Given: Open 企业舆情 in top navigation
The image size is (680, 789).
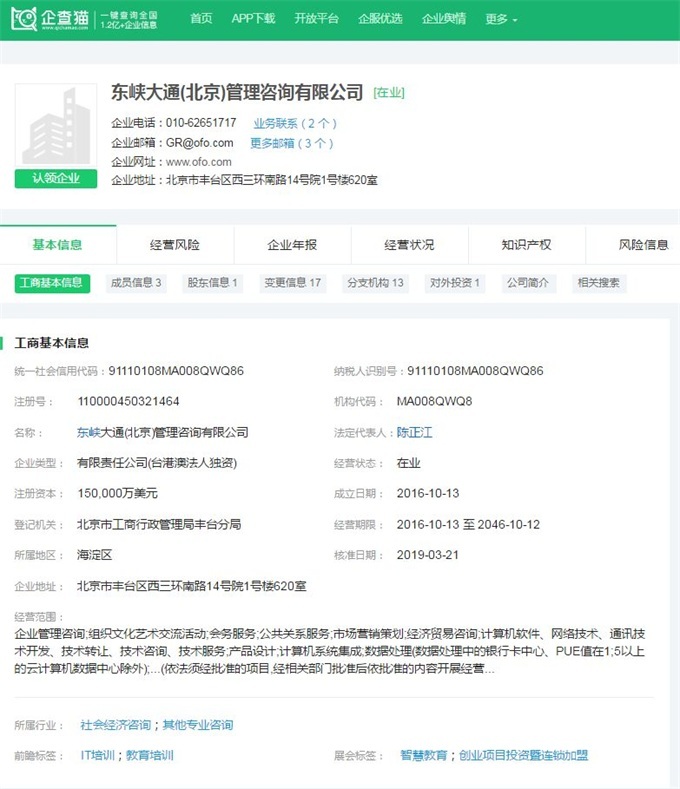Looking at the screenshot, I should pos(444,19).
